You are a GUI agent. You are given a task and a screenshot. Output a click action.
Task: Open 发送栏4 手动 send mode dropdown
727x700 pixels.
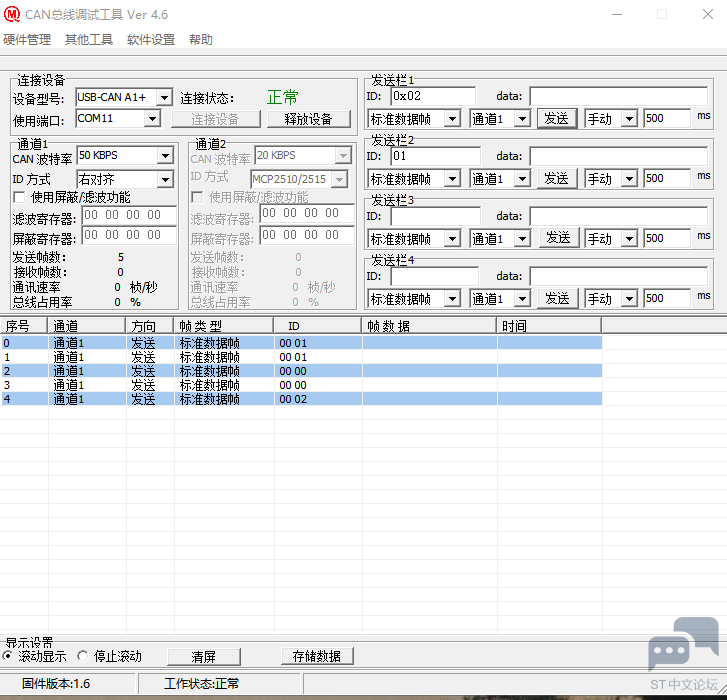629,299
